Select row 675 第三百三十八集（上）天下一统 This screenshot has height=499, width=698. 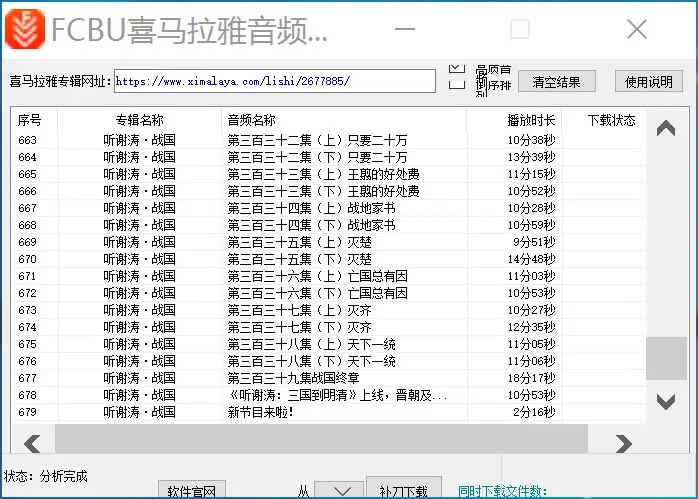coord(329,344)
